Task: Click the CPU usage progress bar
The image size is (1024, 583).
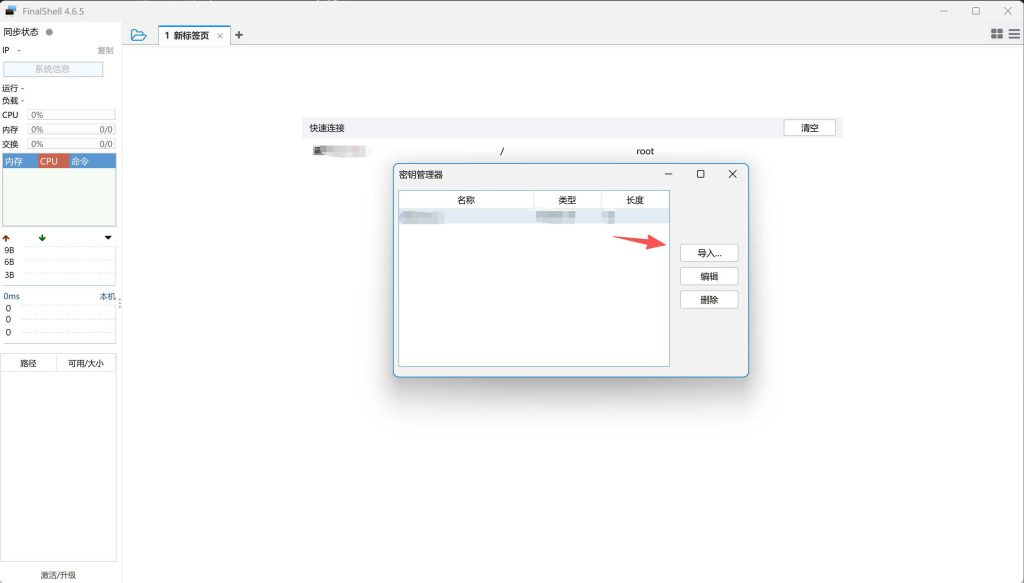Action: tap(71, 115)
